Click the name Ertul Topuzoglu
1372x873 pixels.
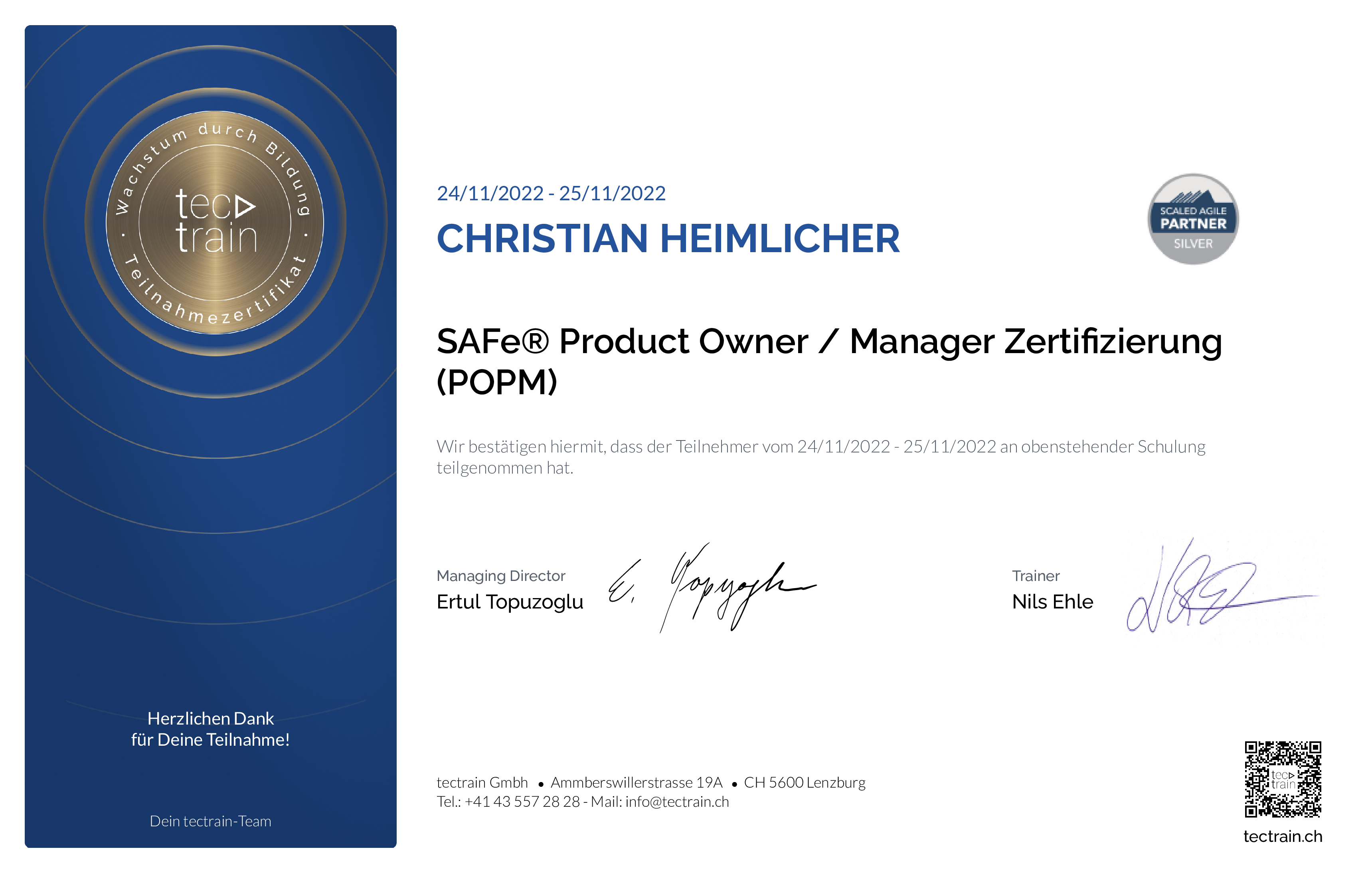pos(510,602)
